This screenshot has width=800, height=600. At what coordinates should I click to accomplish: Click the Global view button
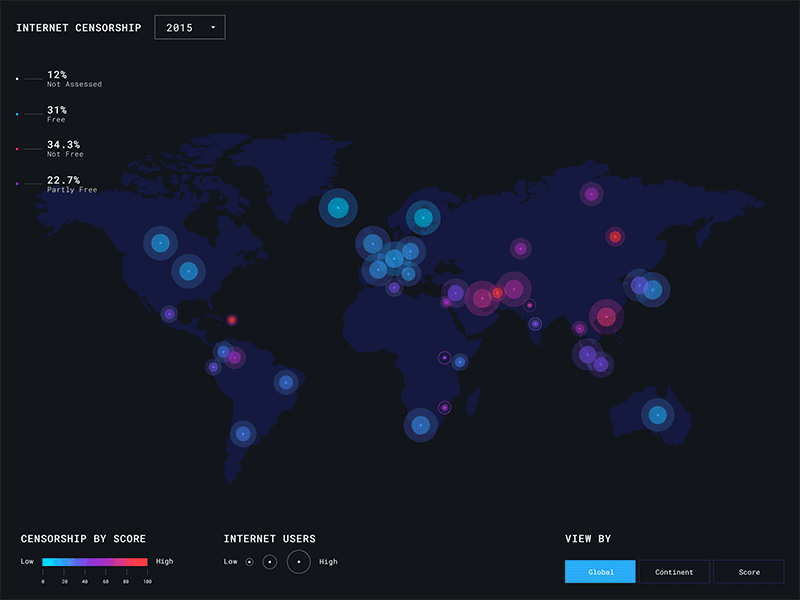click(599, 571)
